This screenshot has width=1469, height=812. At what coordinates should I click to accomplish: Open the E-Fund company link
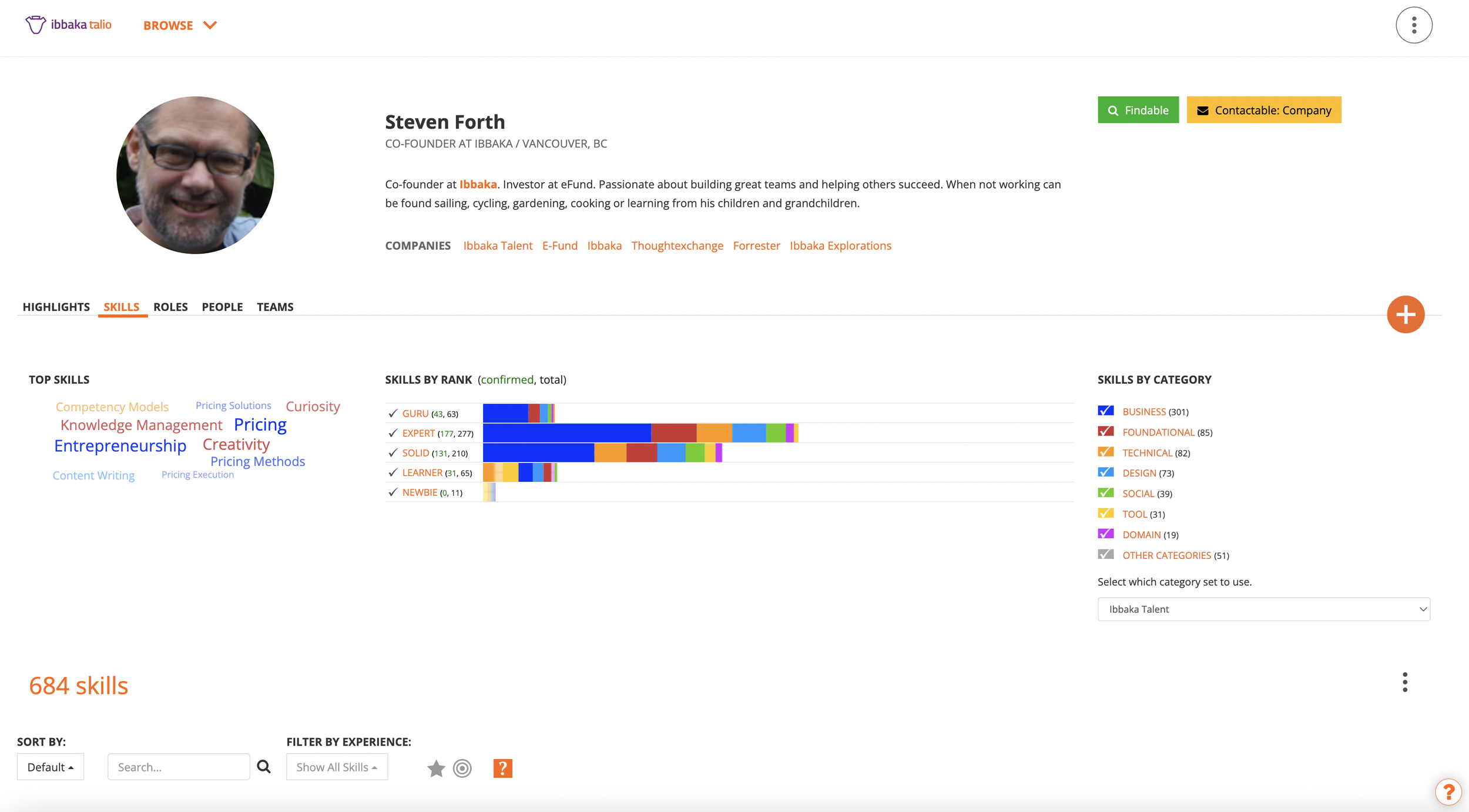click(x=560, y=246)
